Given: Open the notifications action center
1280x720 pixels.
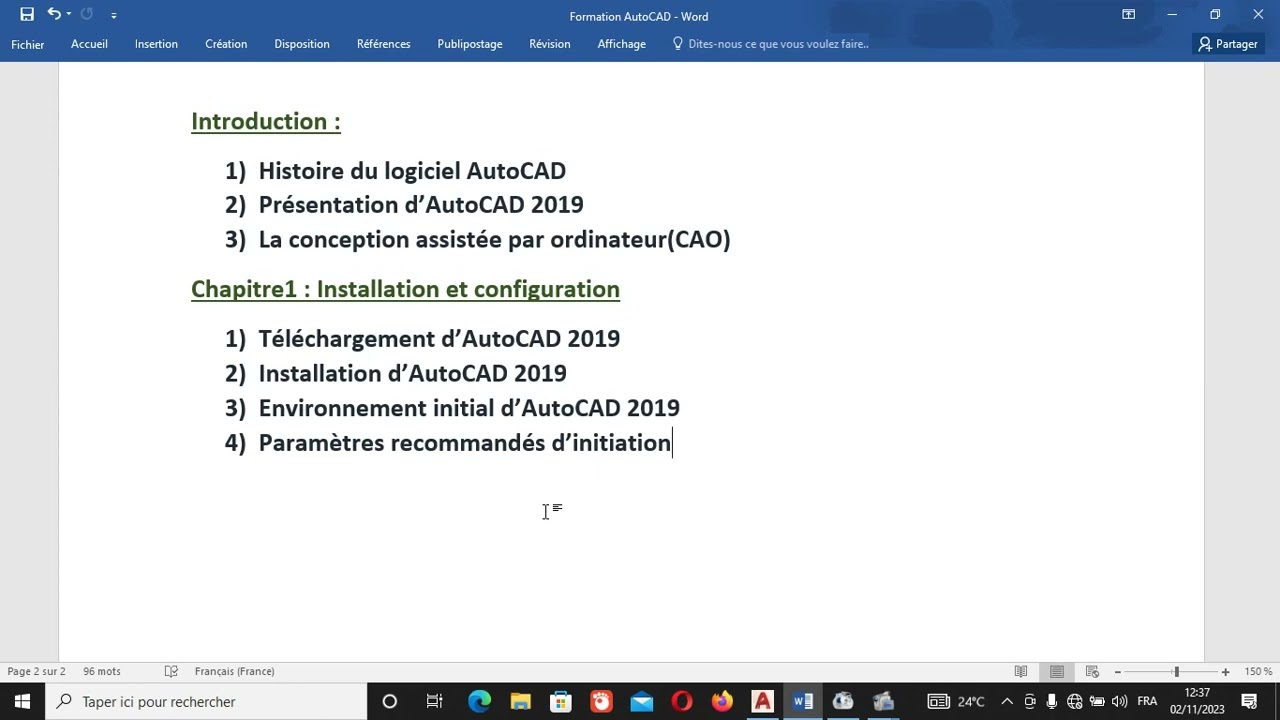Looking at the screenshot, I should tap(1249, 702).
